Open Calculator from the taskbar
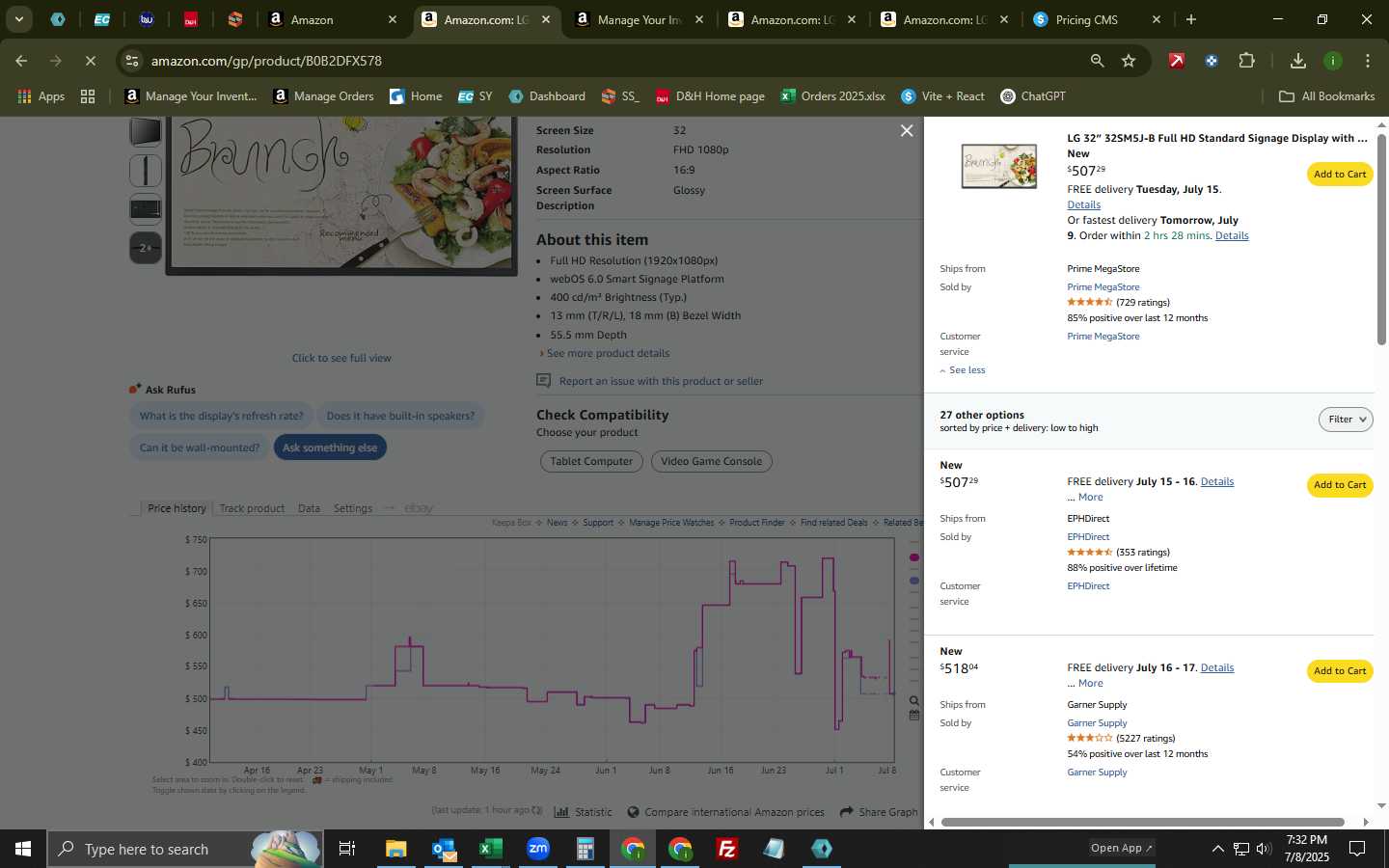The width and height of the screenshot is (1389, 868). pyautogui.click(x=585, y=849)
